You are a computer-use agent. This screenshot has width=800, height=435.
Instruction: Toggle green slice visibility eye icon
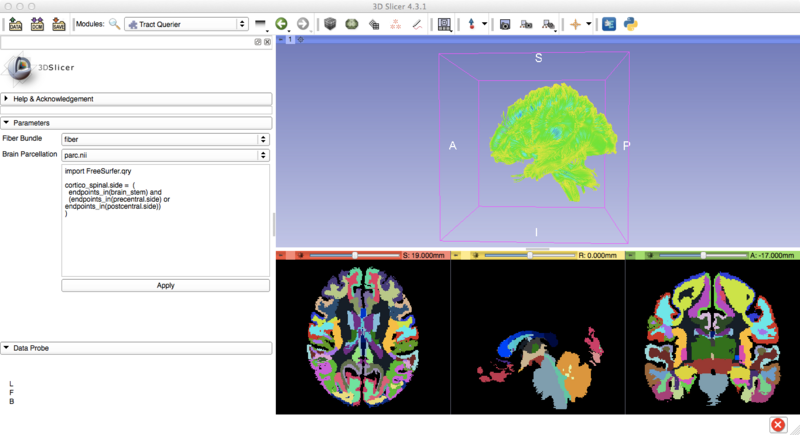click(650, 255)
